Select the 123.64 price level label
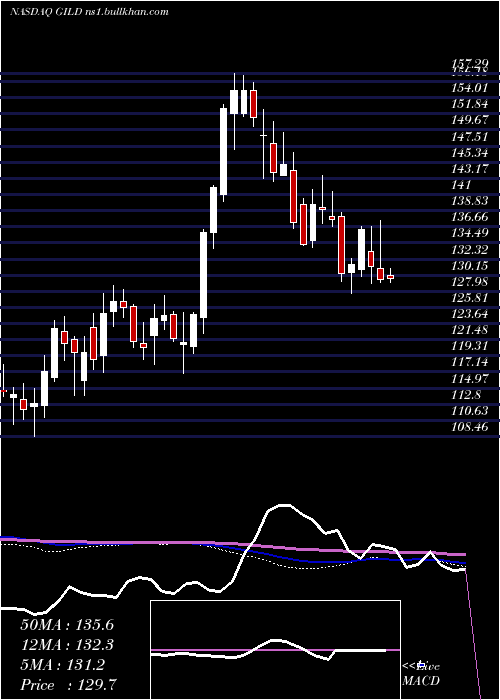500x700 pixels. 468,314
